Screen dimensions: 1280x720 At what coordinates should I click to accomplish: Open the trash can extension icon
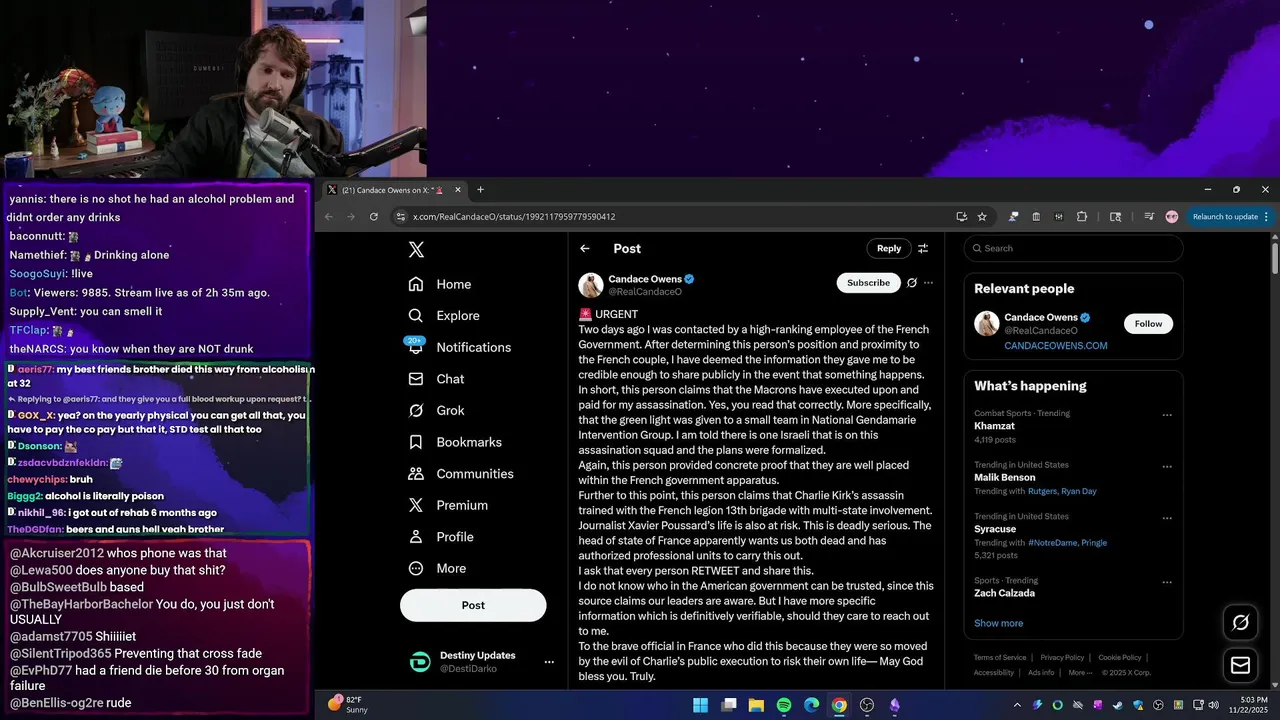click(x=1036, y=217)
